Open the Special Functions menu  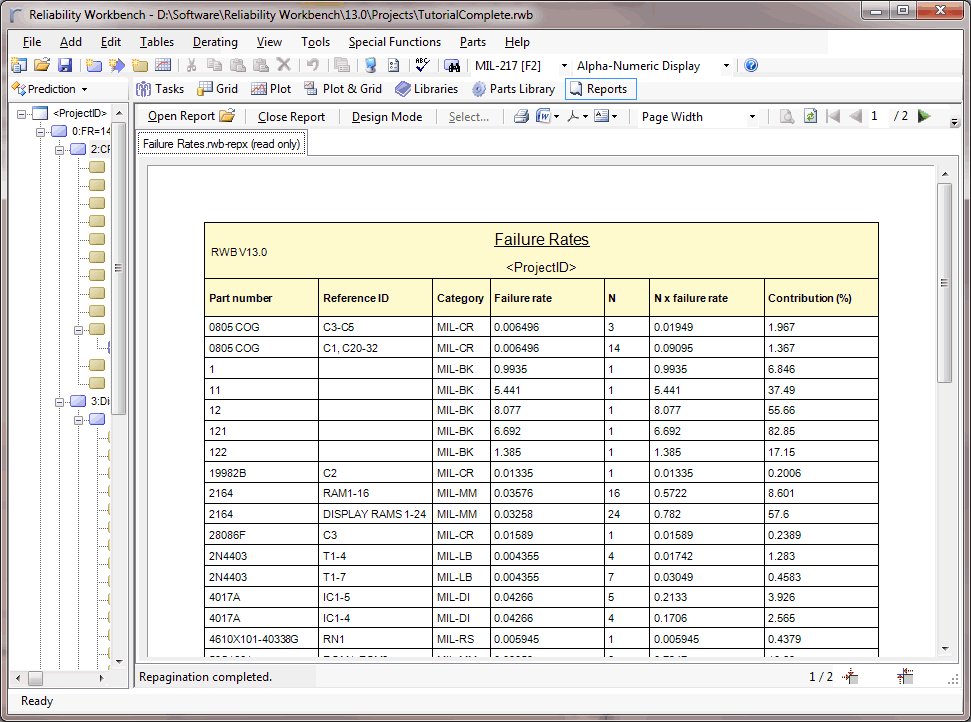(x=394, y=42)
